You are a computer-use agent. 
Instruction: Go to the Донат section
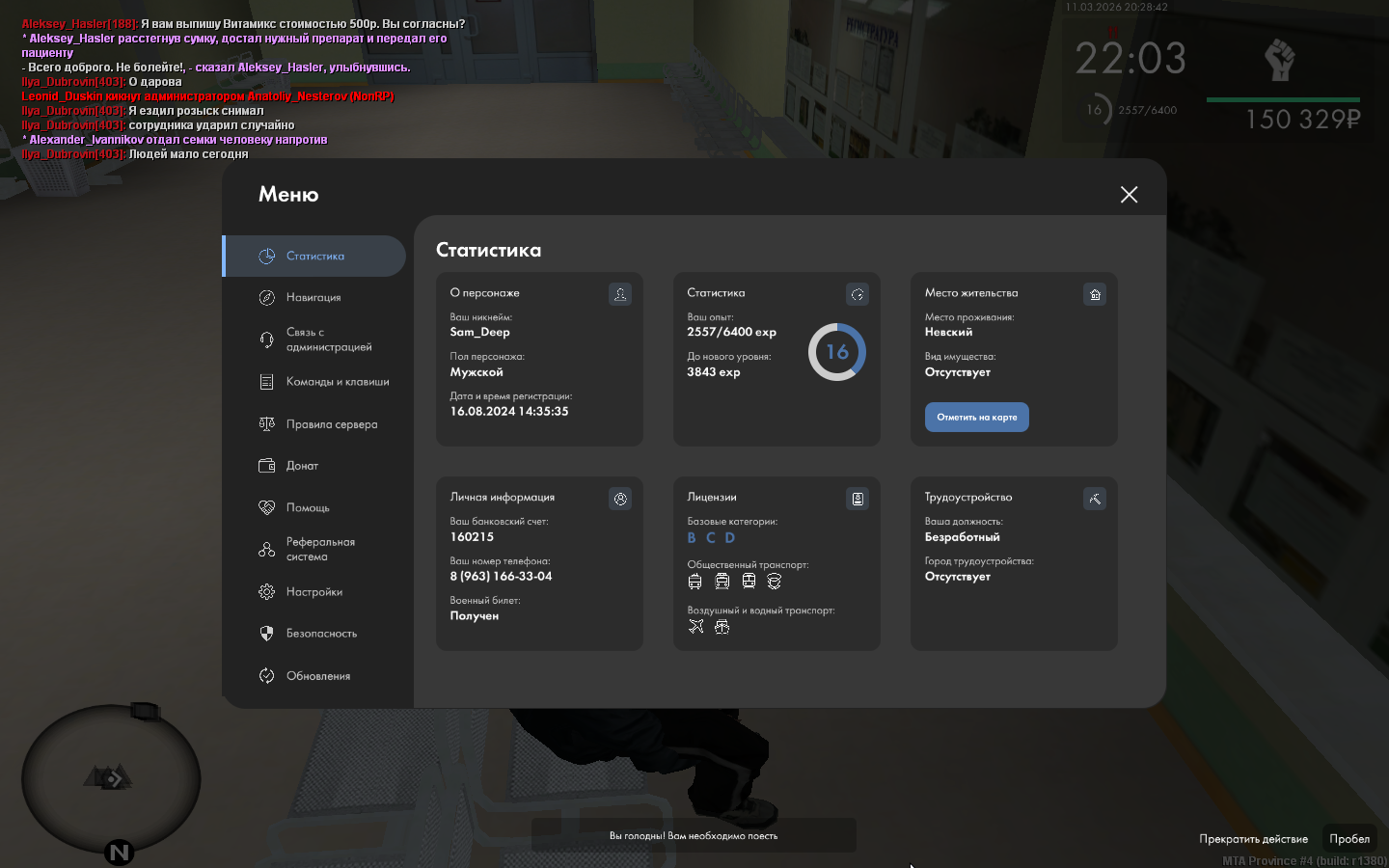(302, 466)
